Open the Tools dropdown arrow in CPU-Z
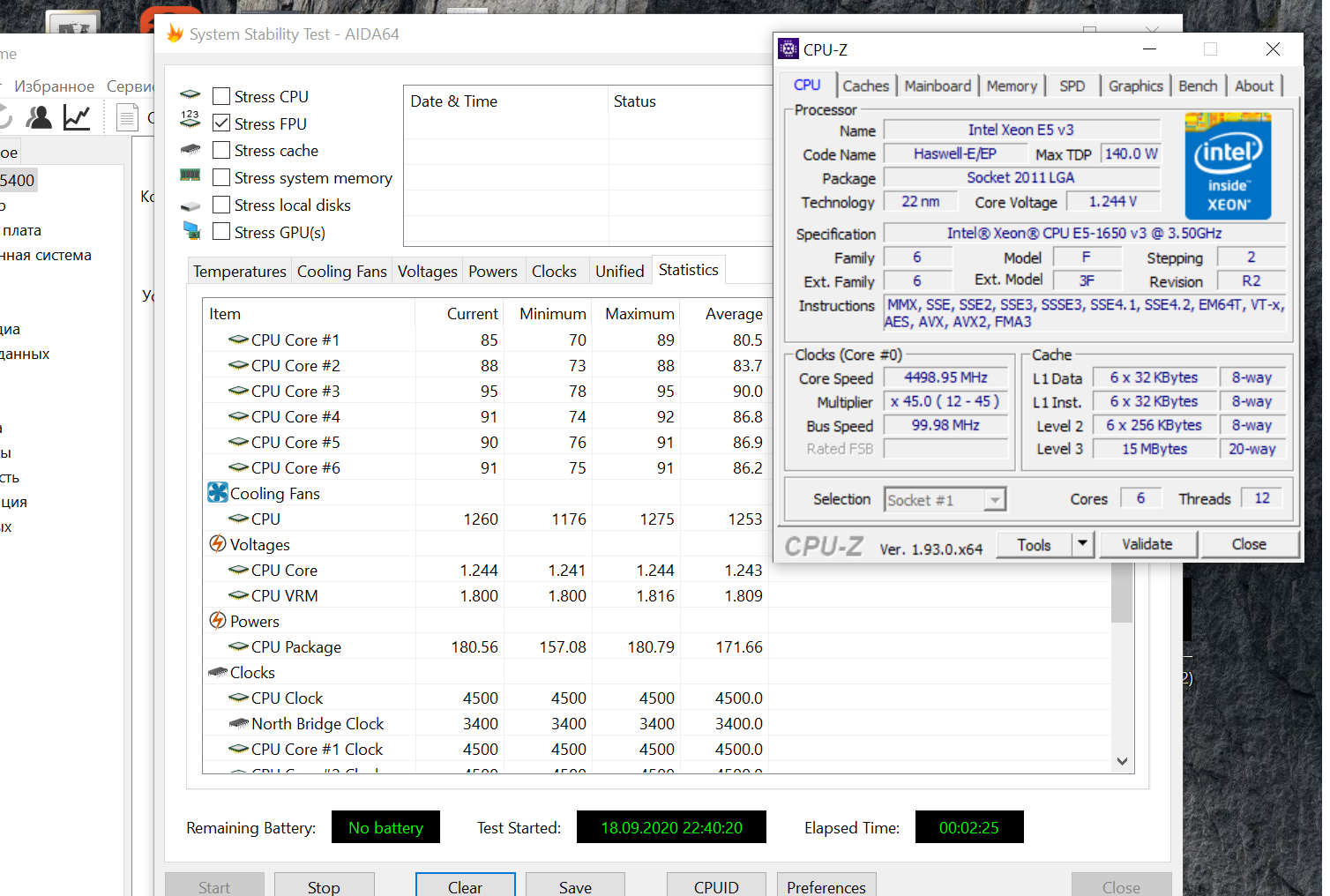Image resolution: width=1330 pixels, height=896 pixels. click(x=1082, y=544)
